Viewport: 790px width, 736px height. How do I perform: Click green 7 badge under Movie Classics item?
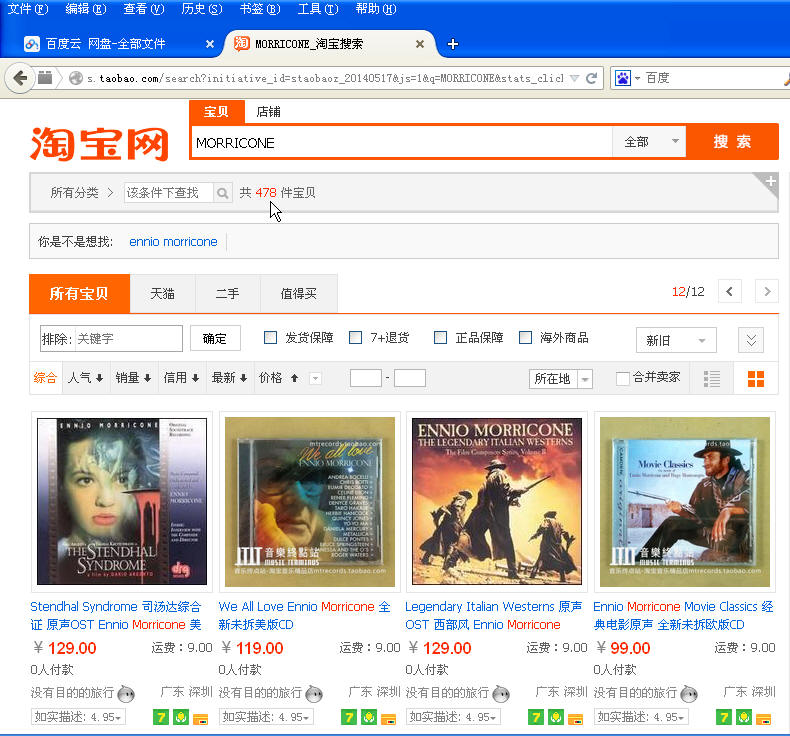coord(724,717)
